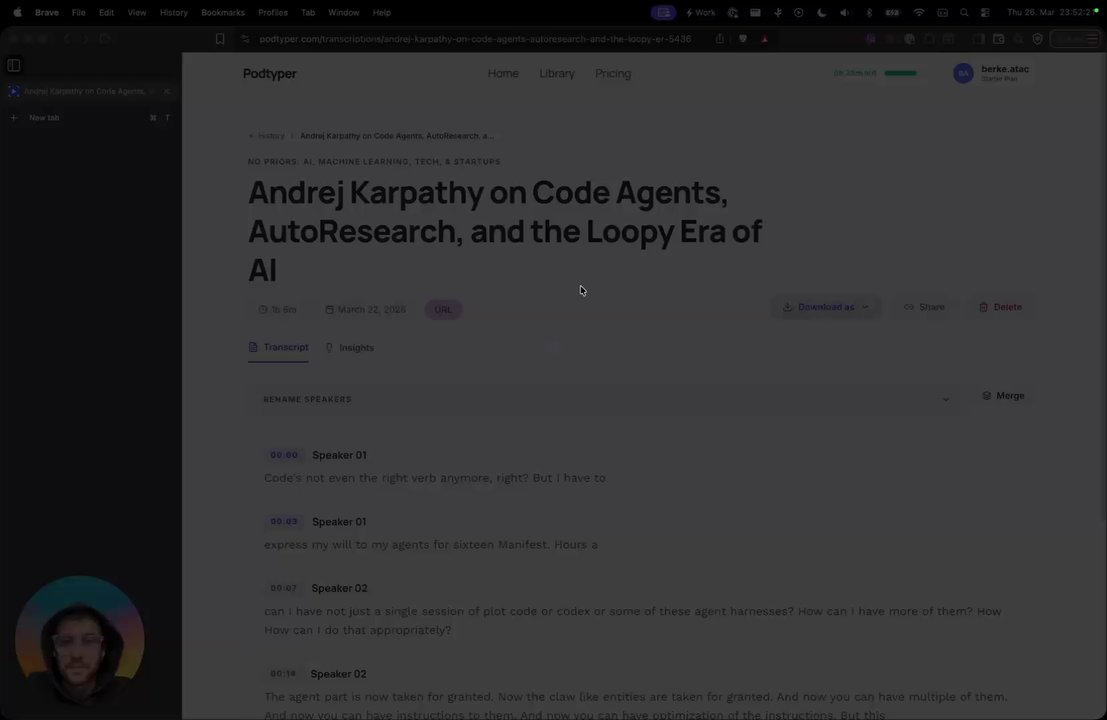Open Brave Rewards triangle icon
The image size is (1107, 720).
click(765, 39)
